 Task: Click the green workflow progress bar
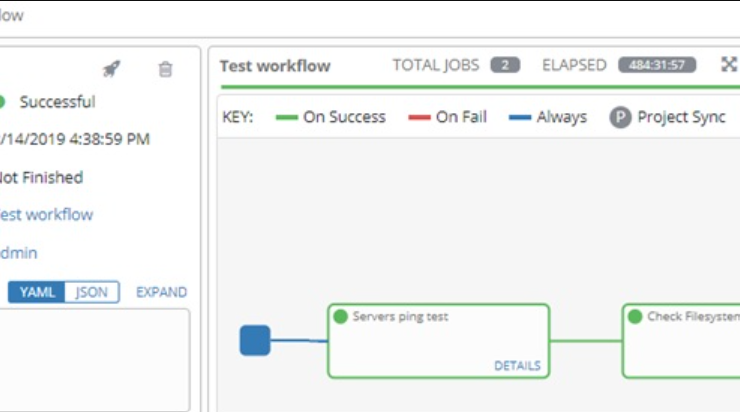pos(480,87)
